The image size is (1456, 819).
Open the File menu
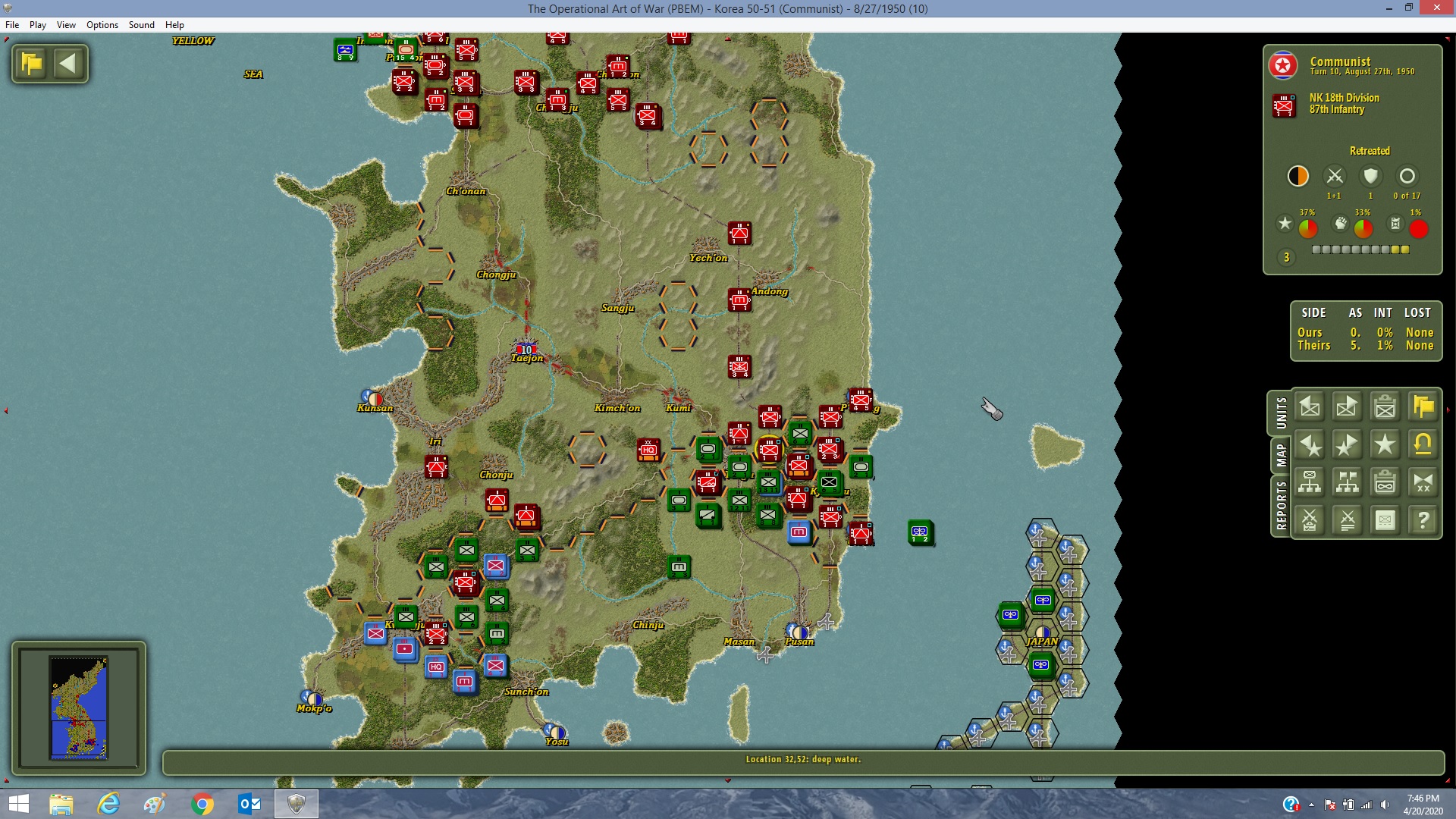[x=12, y=25]
